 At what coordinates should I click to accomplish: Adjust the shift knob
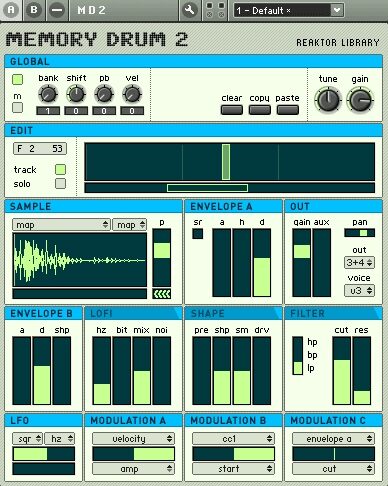pyautogui.click(x=76, y=94)
